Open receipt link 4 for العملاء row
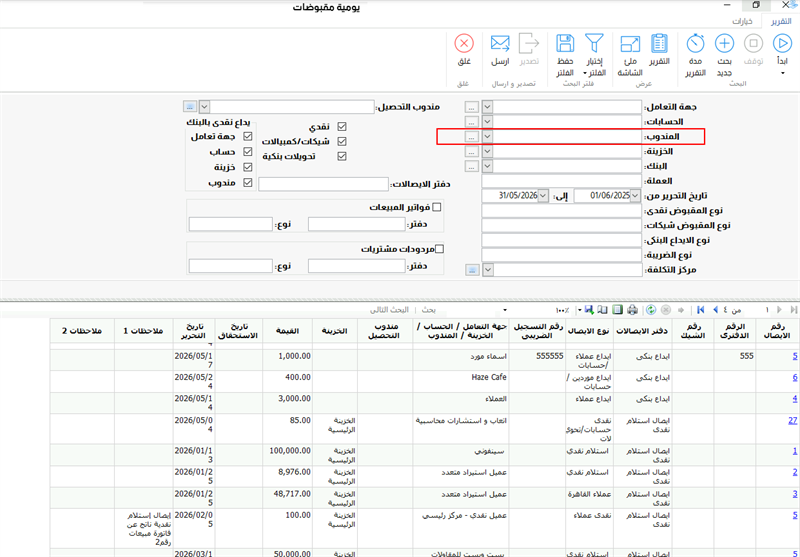 (x=795, y=399)
